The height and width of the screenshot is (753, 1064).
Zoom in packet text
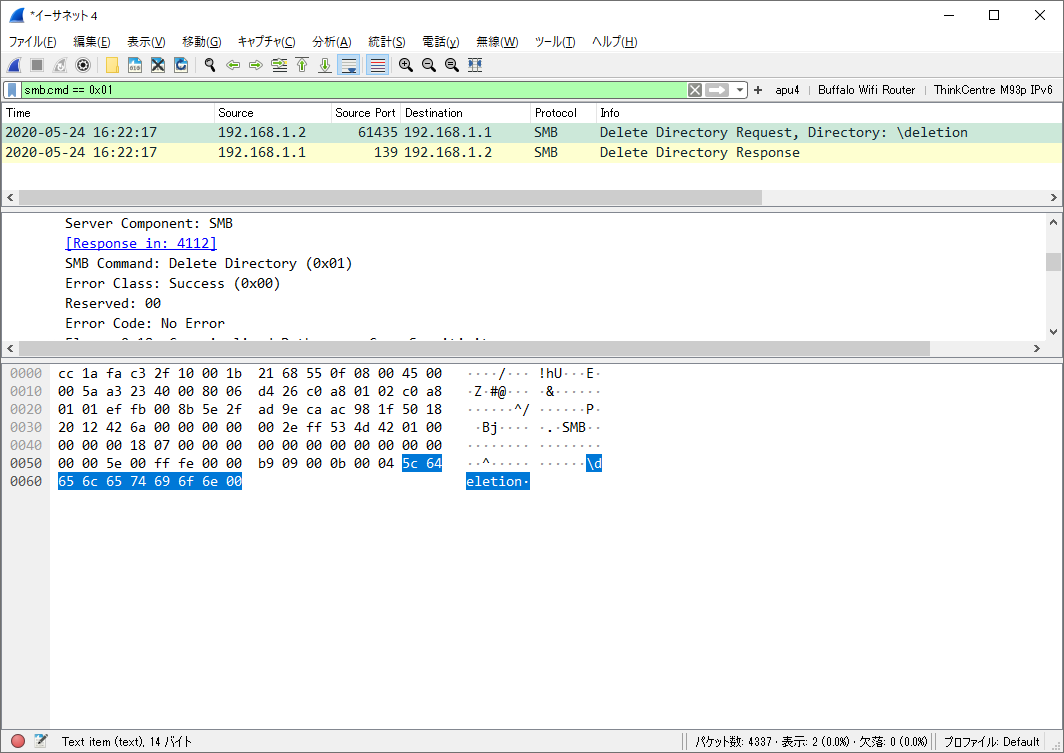click(406, 65)
